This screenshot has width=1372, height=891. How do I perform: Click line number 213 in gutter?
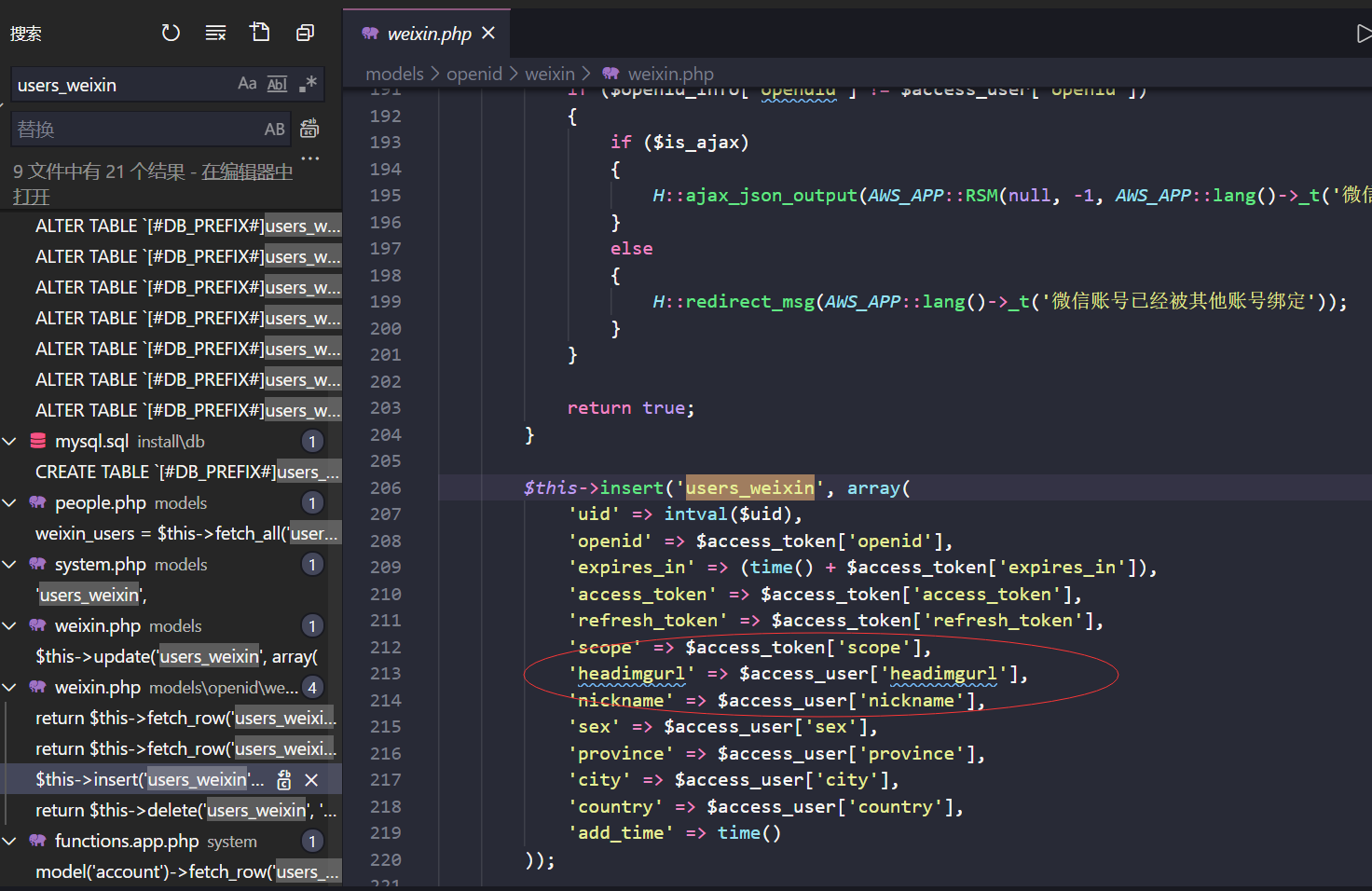pos(385,673)
